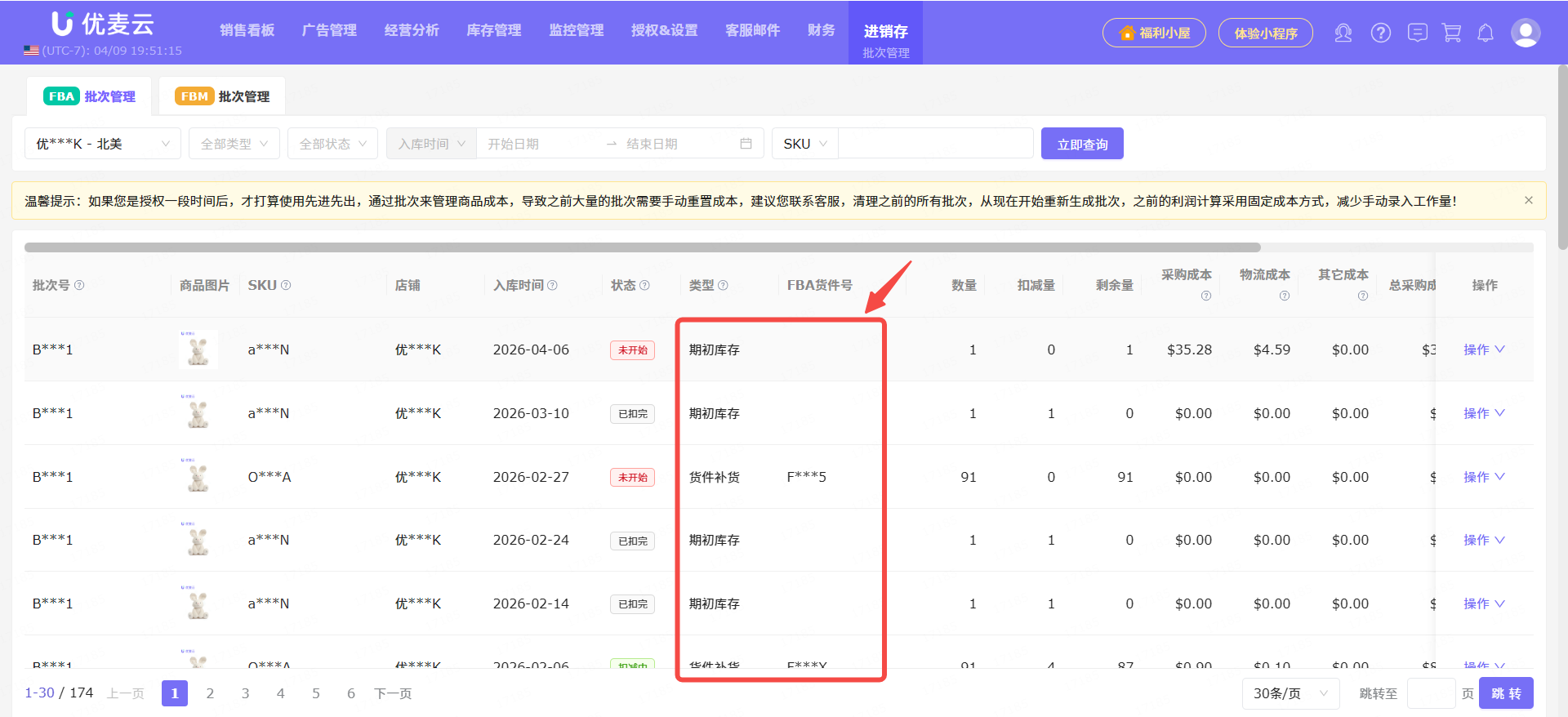Click the shopping cart icon
The height and width of the screenshot is (717, 1568).
(1451, 33)
